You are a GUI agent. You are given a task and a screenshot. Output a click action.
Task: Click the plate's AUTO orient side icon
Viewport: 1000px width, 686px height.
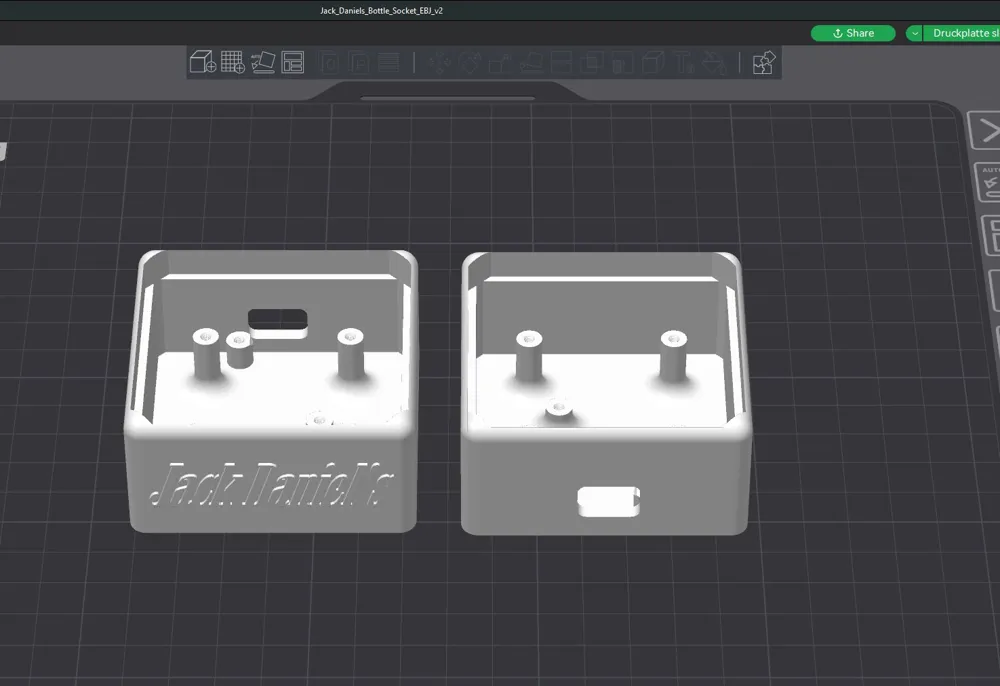(x=989, y=182)
